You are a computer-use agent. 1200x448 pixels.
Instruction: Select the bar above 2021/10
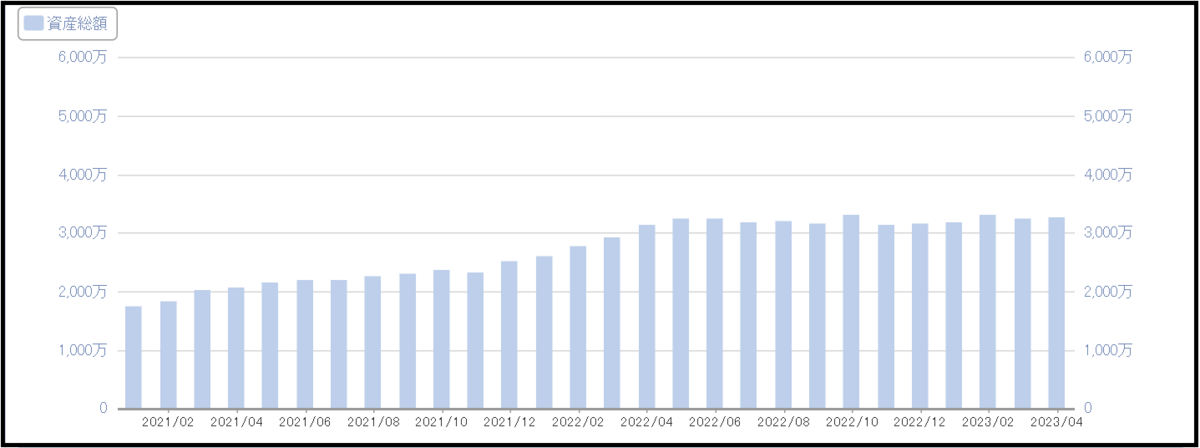point(441,339)
